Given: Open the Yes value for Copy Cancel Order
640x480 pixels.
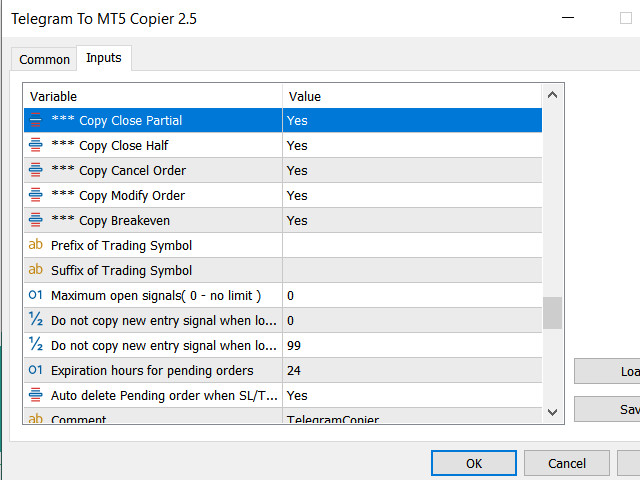Looking at the screenshot, I should tap(412, 170).
